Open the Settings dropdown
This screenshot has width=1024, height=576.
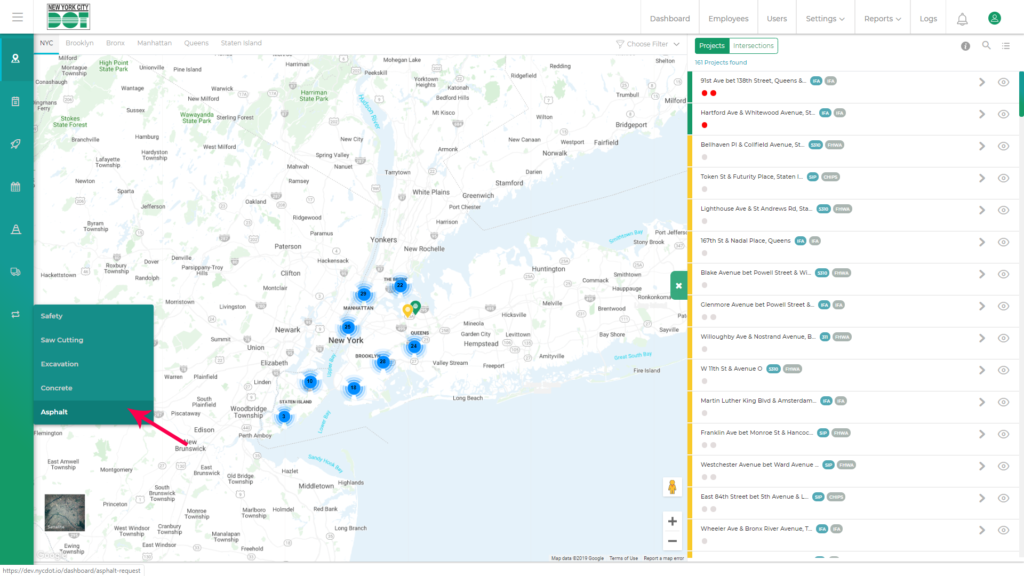825,18
